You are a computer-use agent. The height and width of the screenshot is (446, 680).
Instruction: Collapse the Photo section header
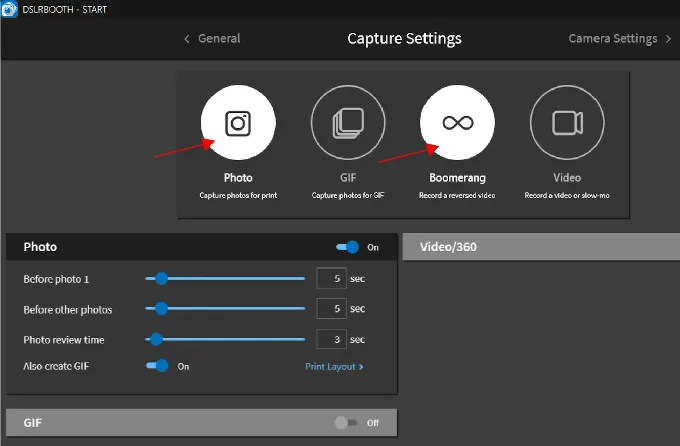click(x=202, y=247)
